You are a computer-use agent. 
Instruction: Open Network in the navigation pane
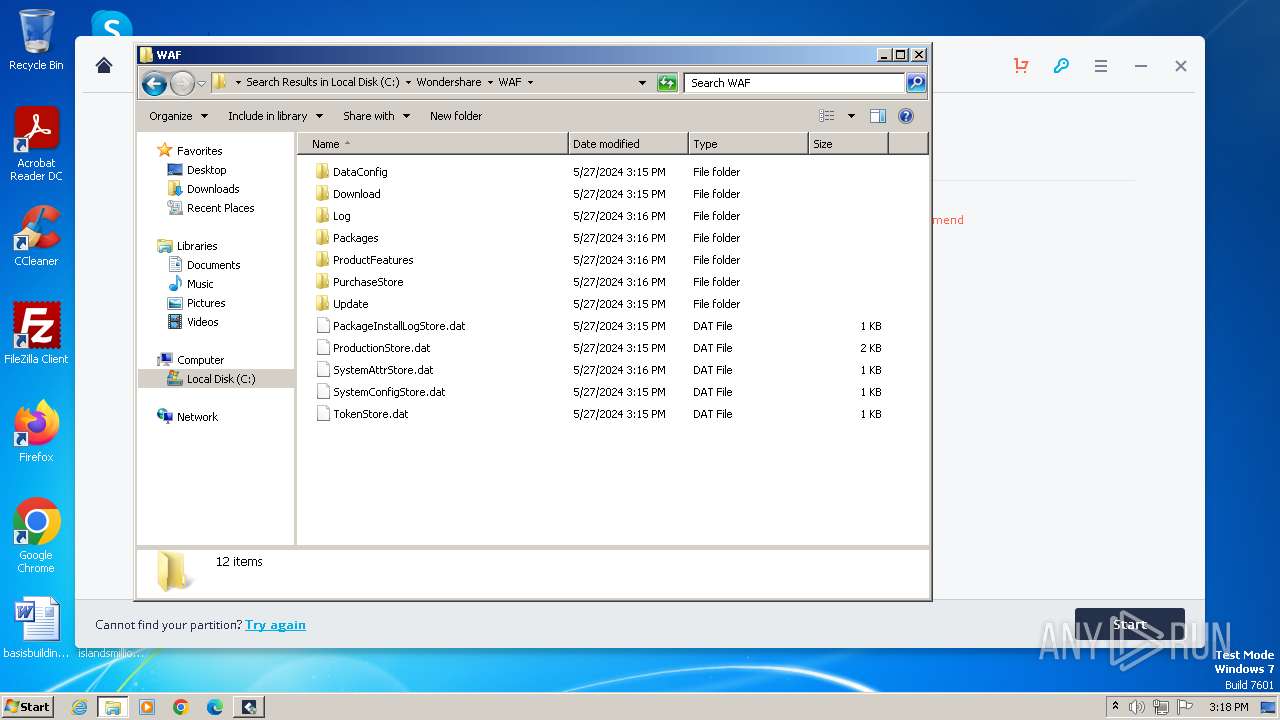(x=197, y=417)
